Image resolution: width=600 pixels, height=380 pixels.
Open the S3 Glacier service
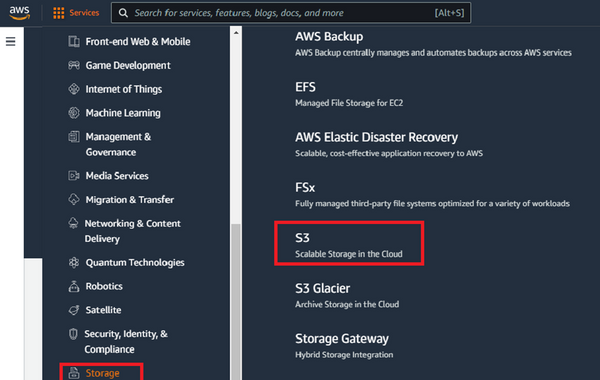(322, 288)
